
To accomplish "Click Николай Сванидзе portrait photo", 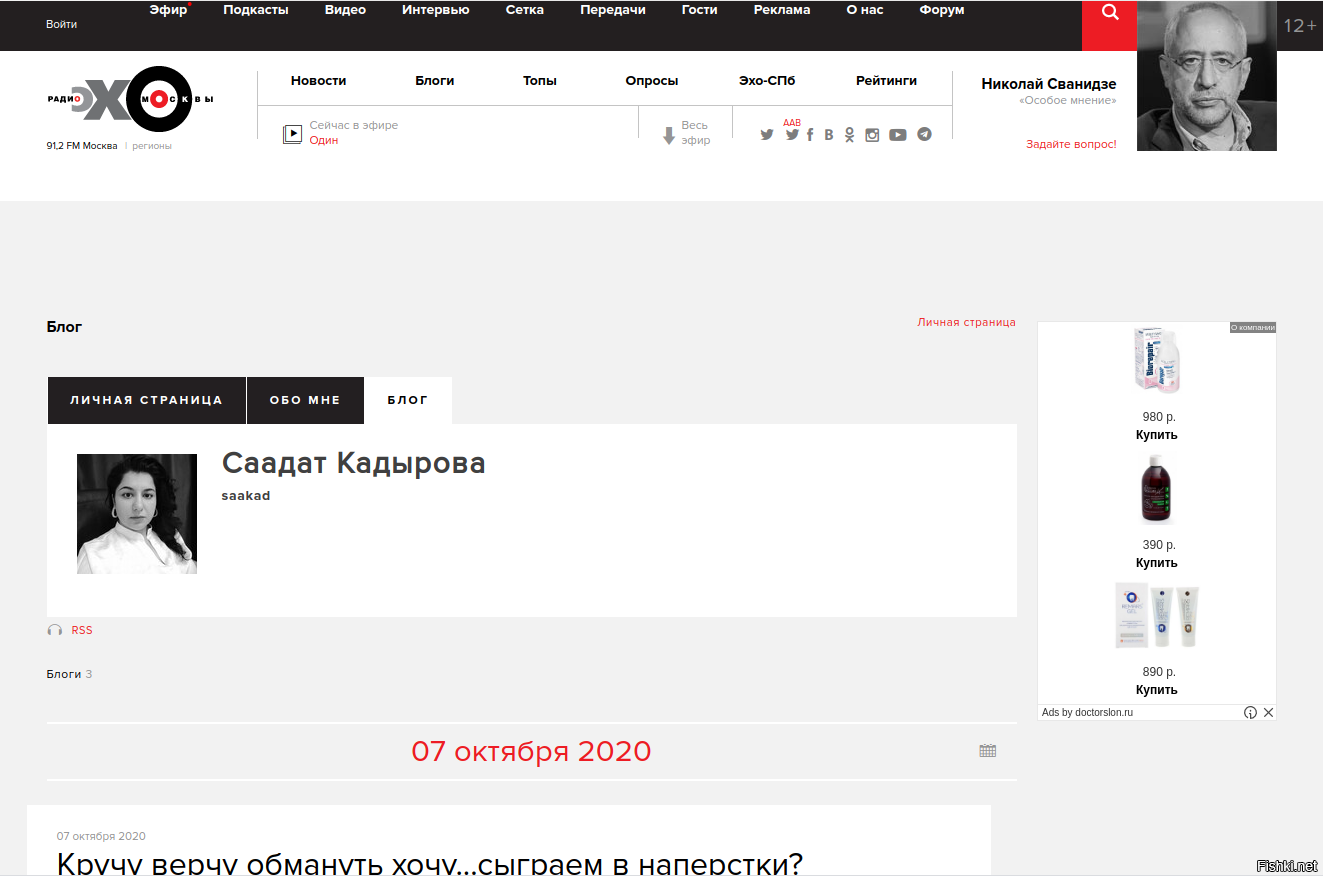I will (x=1207, y=76).
